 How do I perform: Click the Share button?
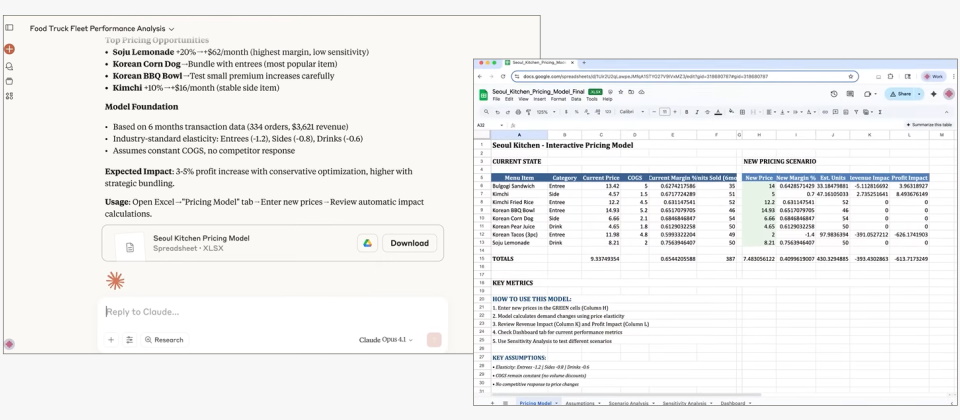click(903, 93)
